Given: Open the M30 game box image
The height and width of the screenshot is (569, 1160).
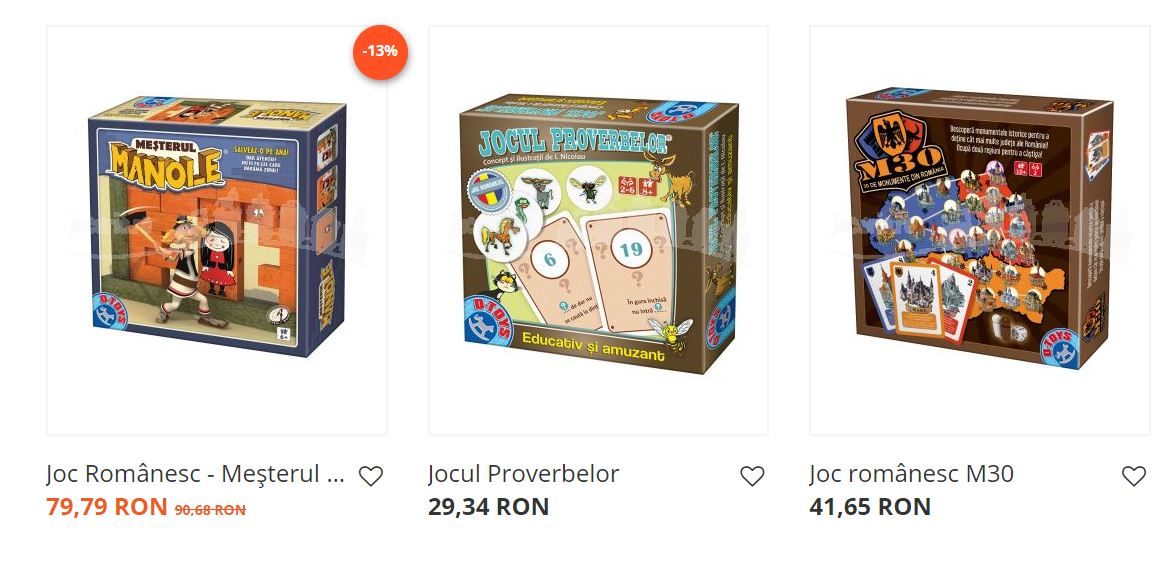Looking at the screenshot, I should (x=979, y=229).
